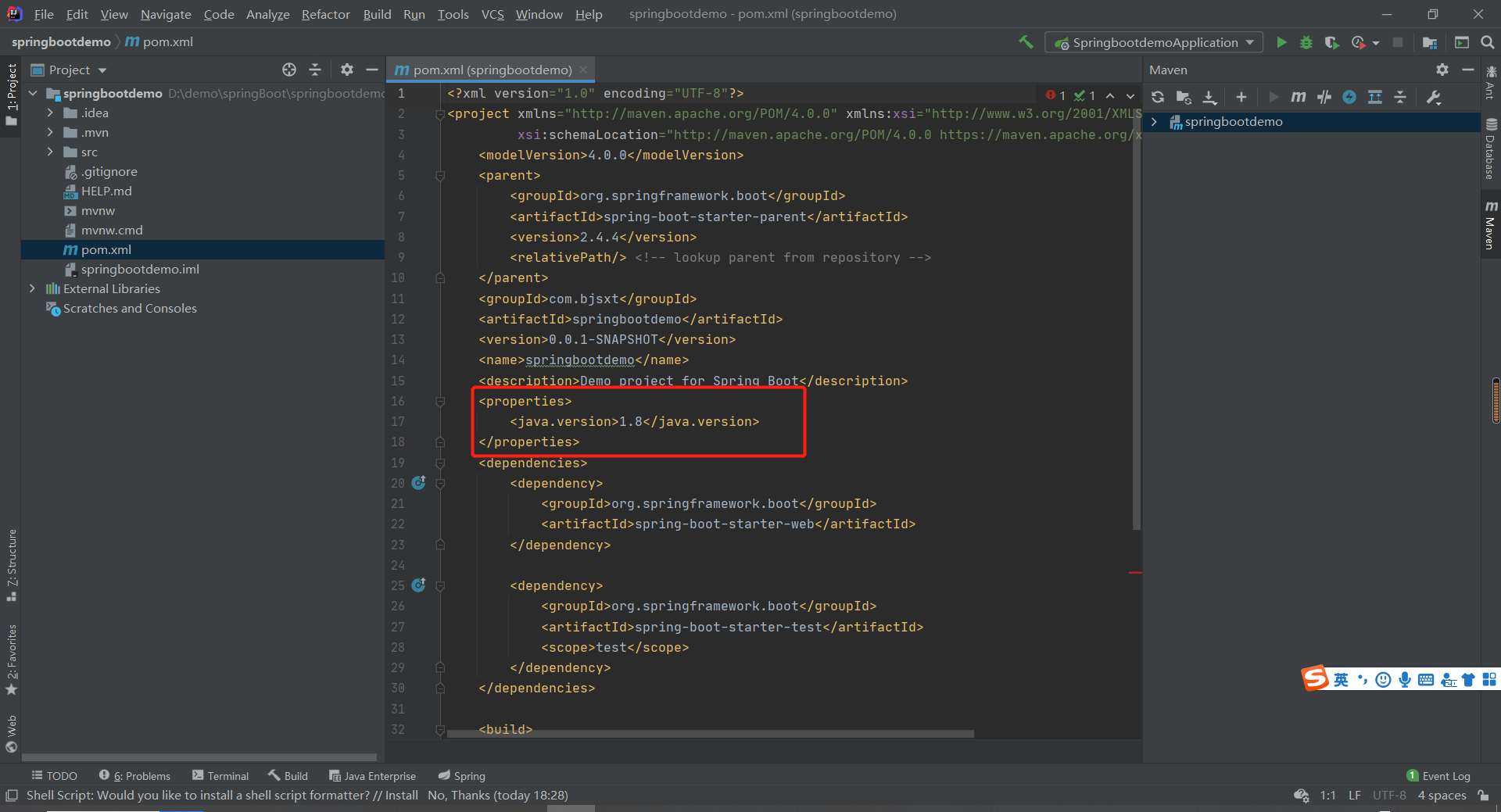Viewport: 1501px width, 812px height.
Task: Build project with the hammer icon
Action: (1026, 42)
